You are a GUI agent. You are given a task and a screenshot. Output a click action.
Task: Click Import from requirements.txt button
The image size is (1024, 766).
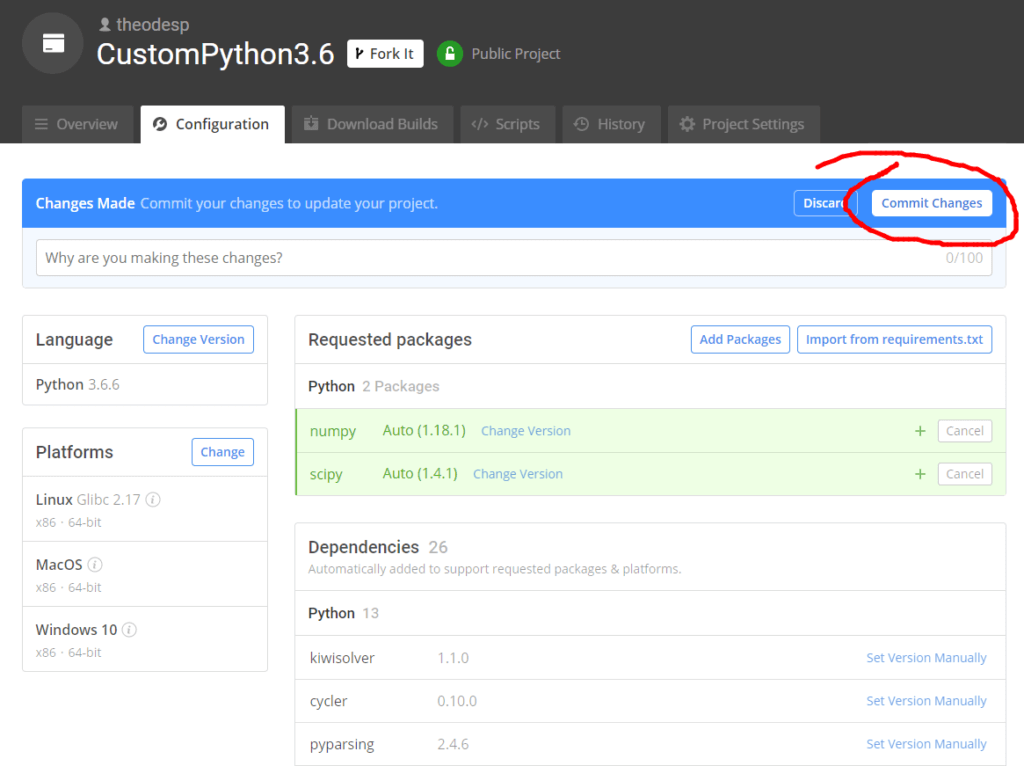pyautogui.click(x=894, y=340)
